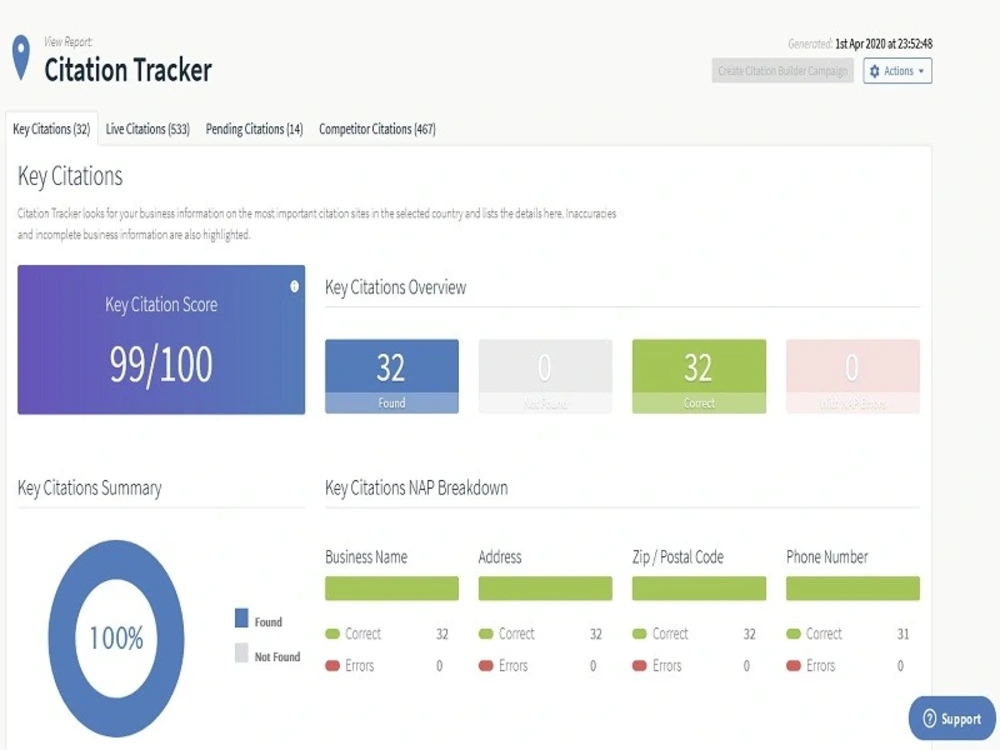Click green Correct indicator under Business Name
The width and height of the screenshot is (1000, 750).
point(332,634)
